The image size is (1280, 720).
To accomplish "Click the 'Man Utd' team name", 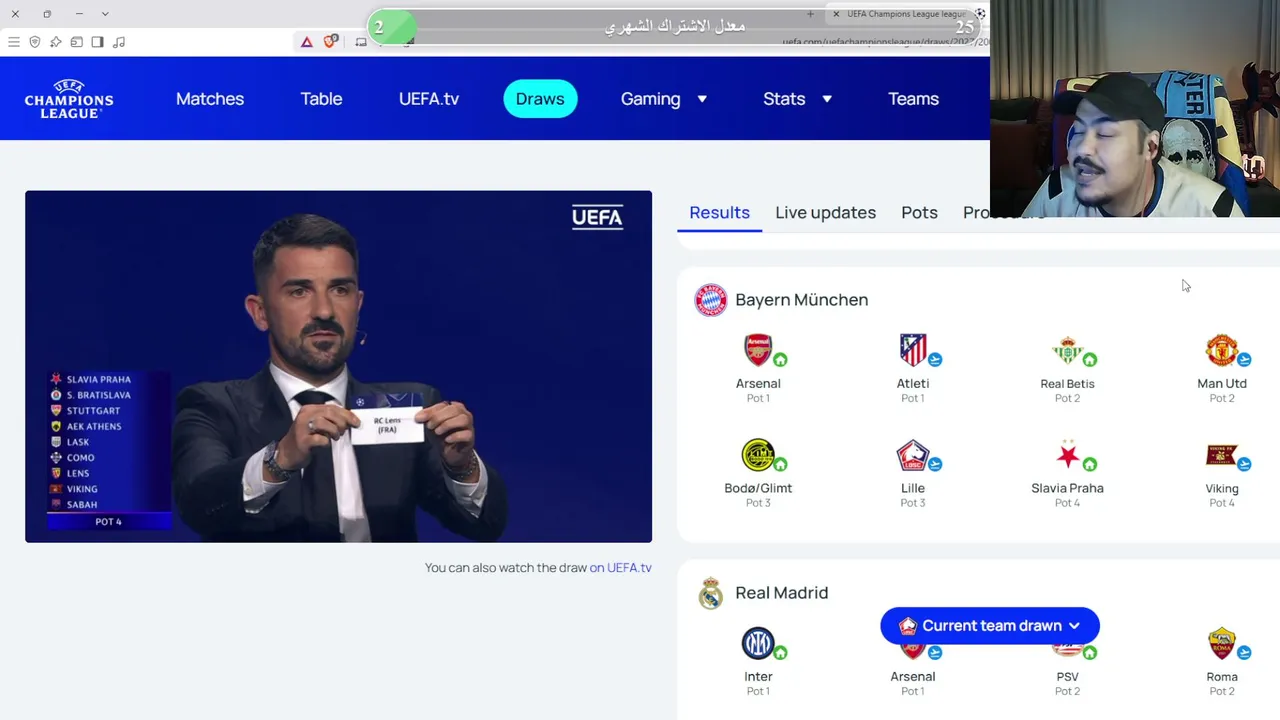I will [x=1221, y=384].
